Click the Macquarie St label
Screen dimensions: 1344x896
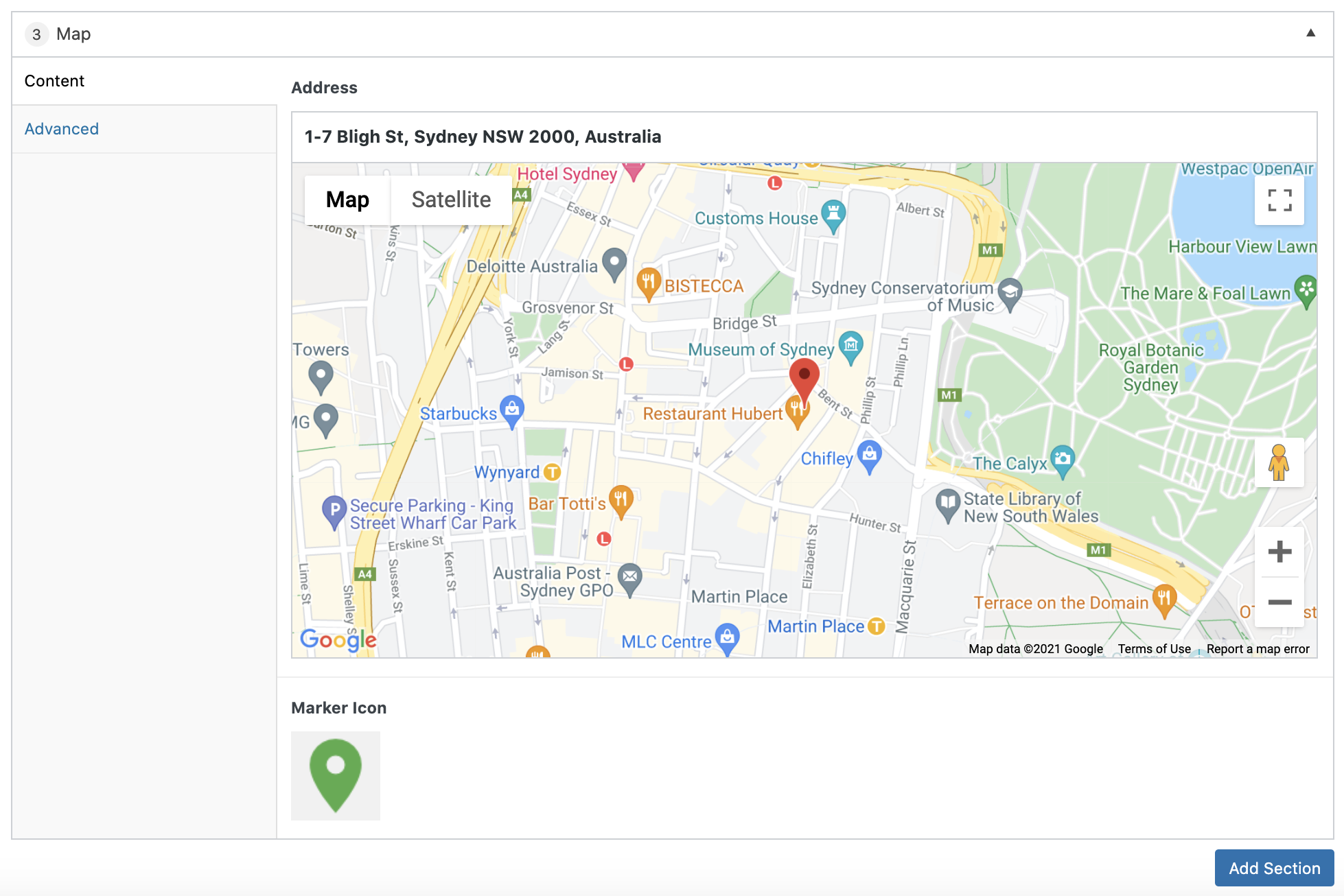(907, 586)
